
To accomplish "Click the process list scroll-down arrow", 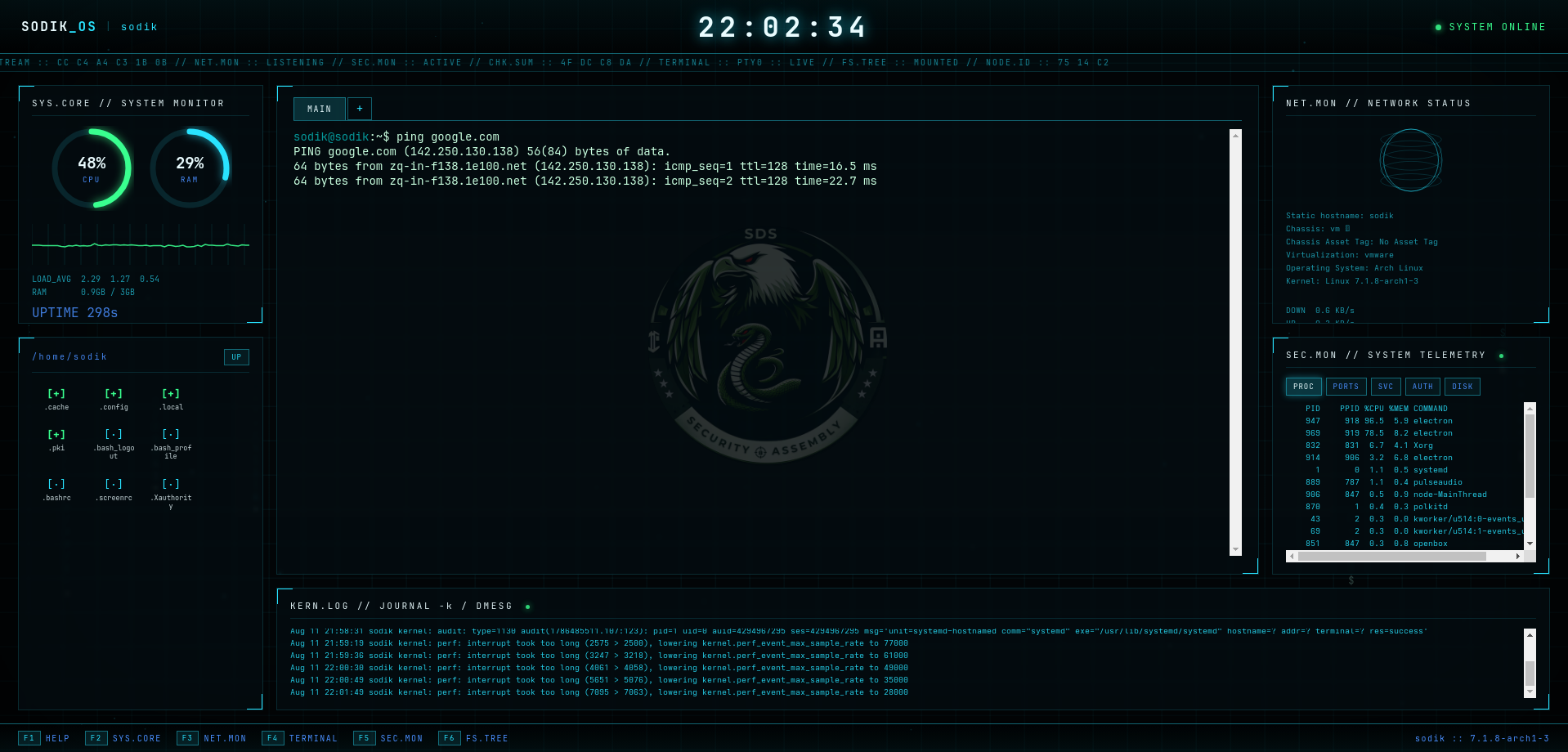I will (1530, 544).
